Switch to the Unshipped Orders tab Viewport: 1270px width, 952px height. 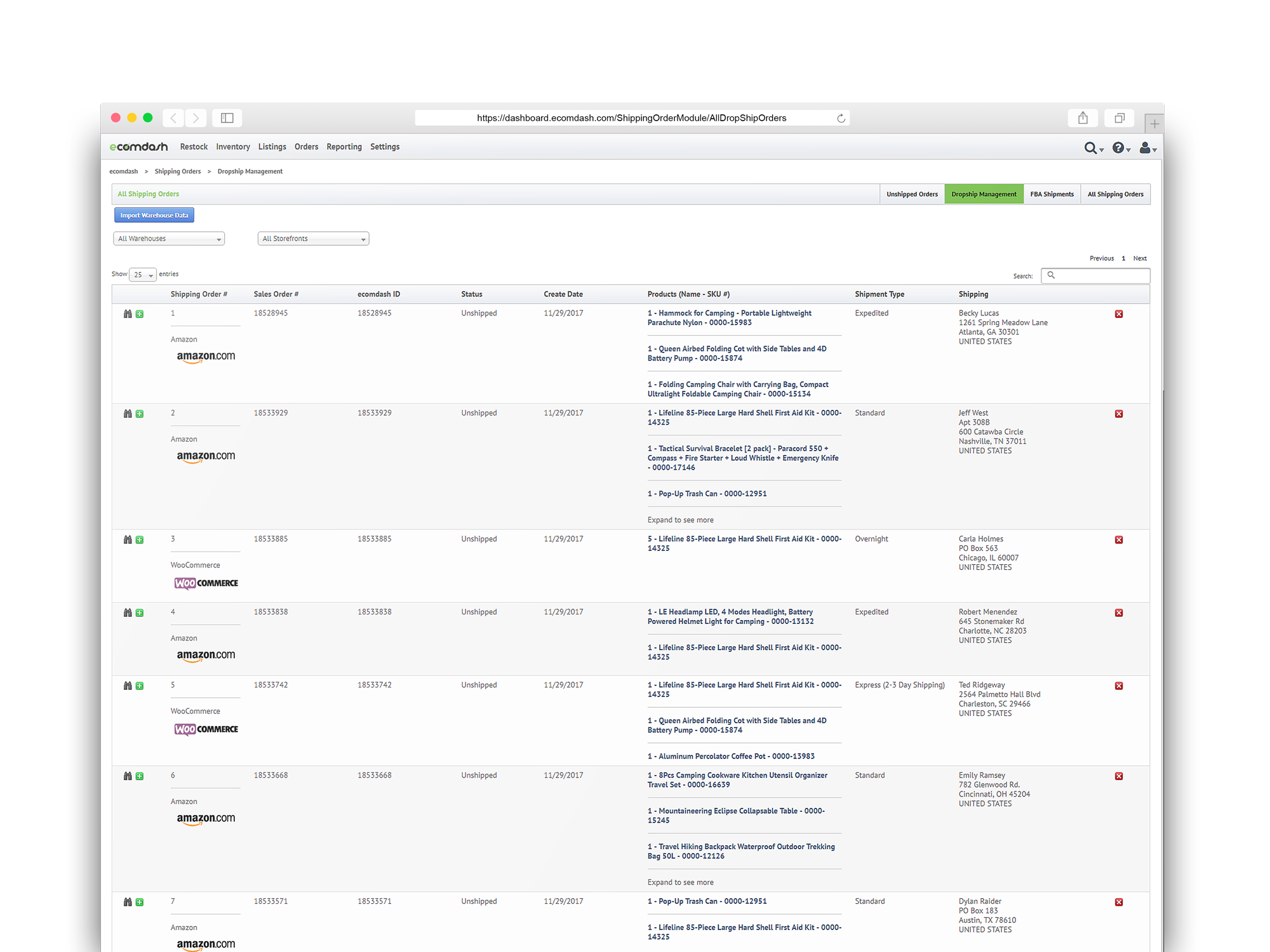(x=912, y=194)
